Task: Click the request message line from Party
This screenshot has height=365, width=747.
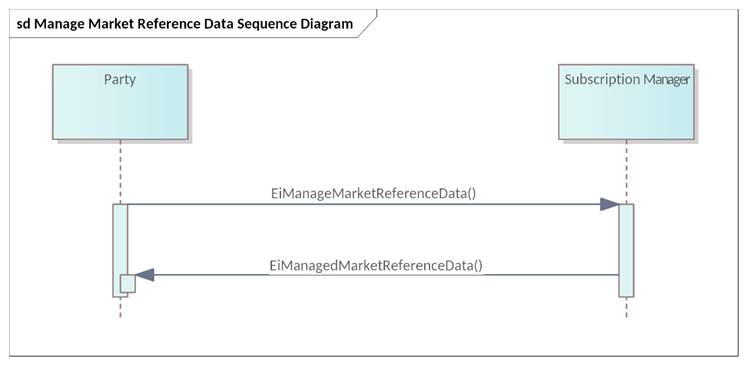Action: [364, 204]
